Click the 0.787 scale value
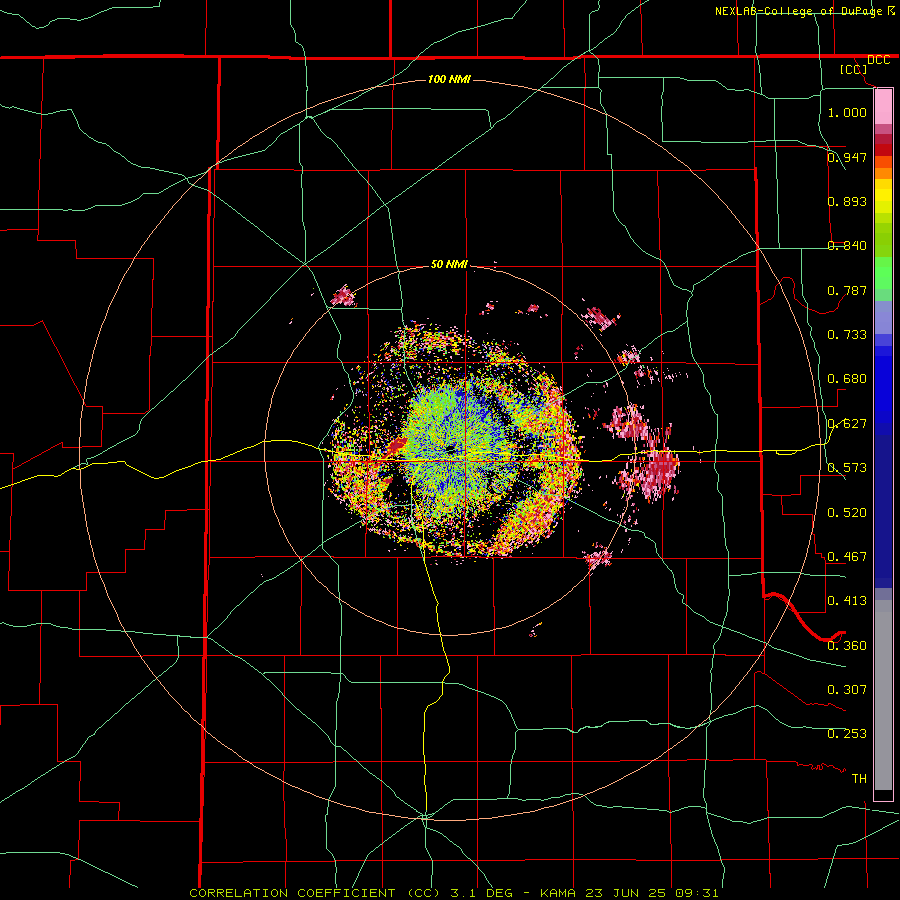 (x=847, y=290)
